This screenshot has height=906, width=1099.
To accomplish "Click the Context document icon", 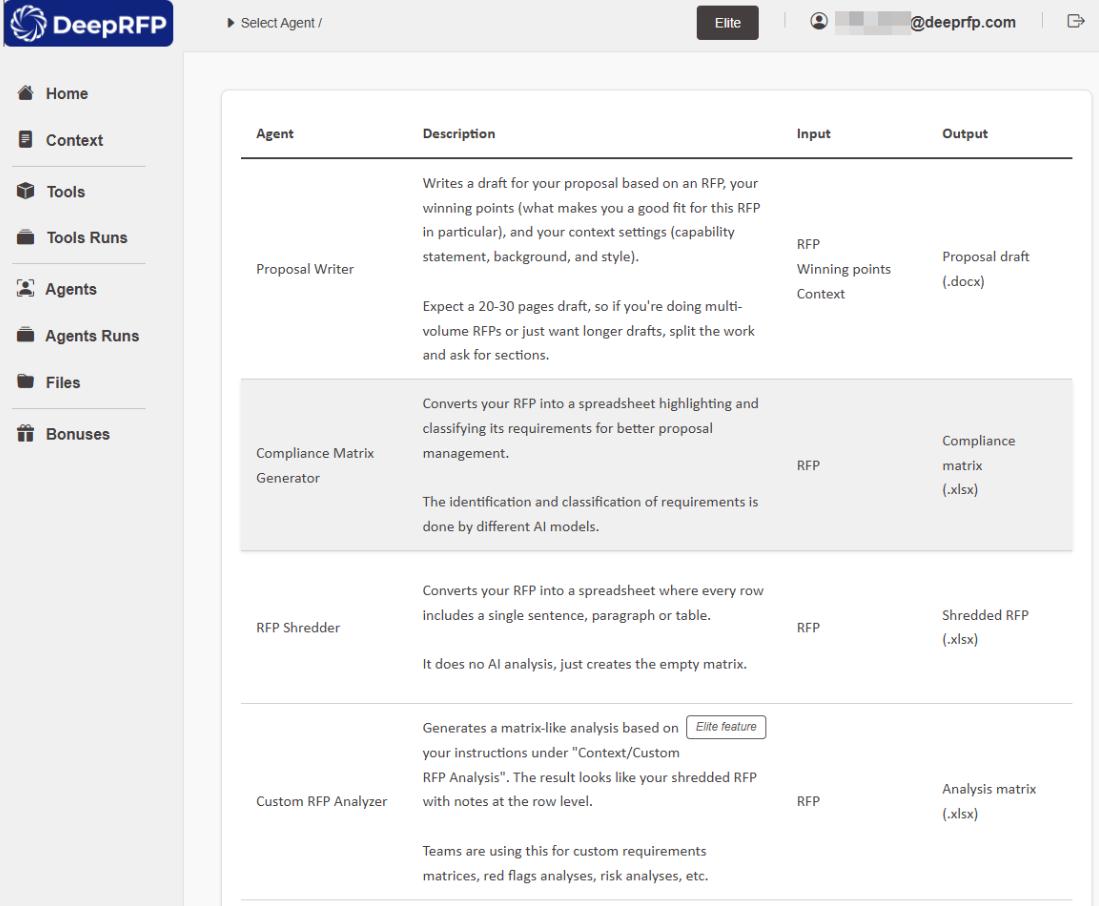I will [28, 140].
